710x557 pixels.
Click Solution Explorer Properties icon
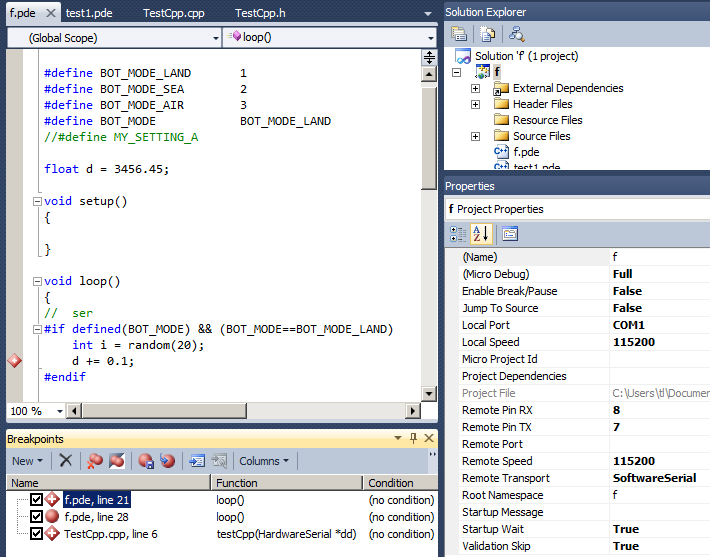point(459,34)
